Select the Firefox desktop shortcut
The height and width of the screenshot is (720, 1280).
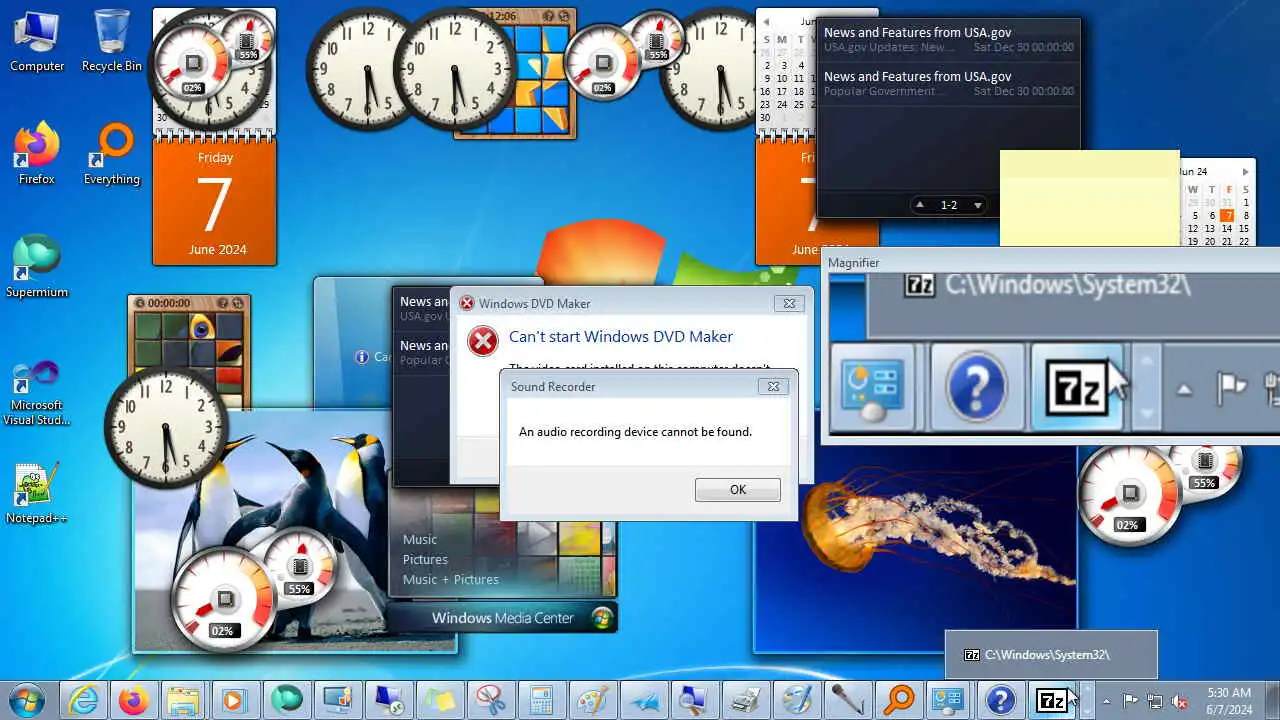pyautogui.click(x=37, y=155)
